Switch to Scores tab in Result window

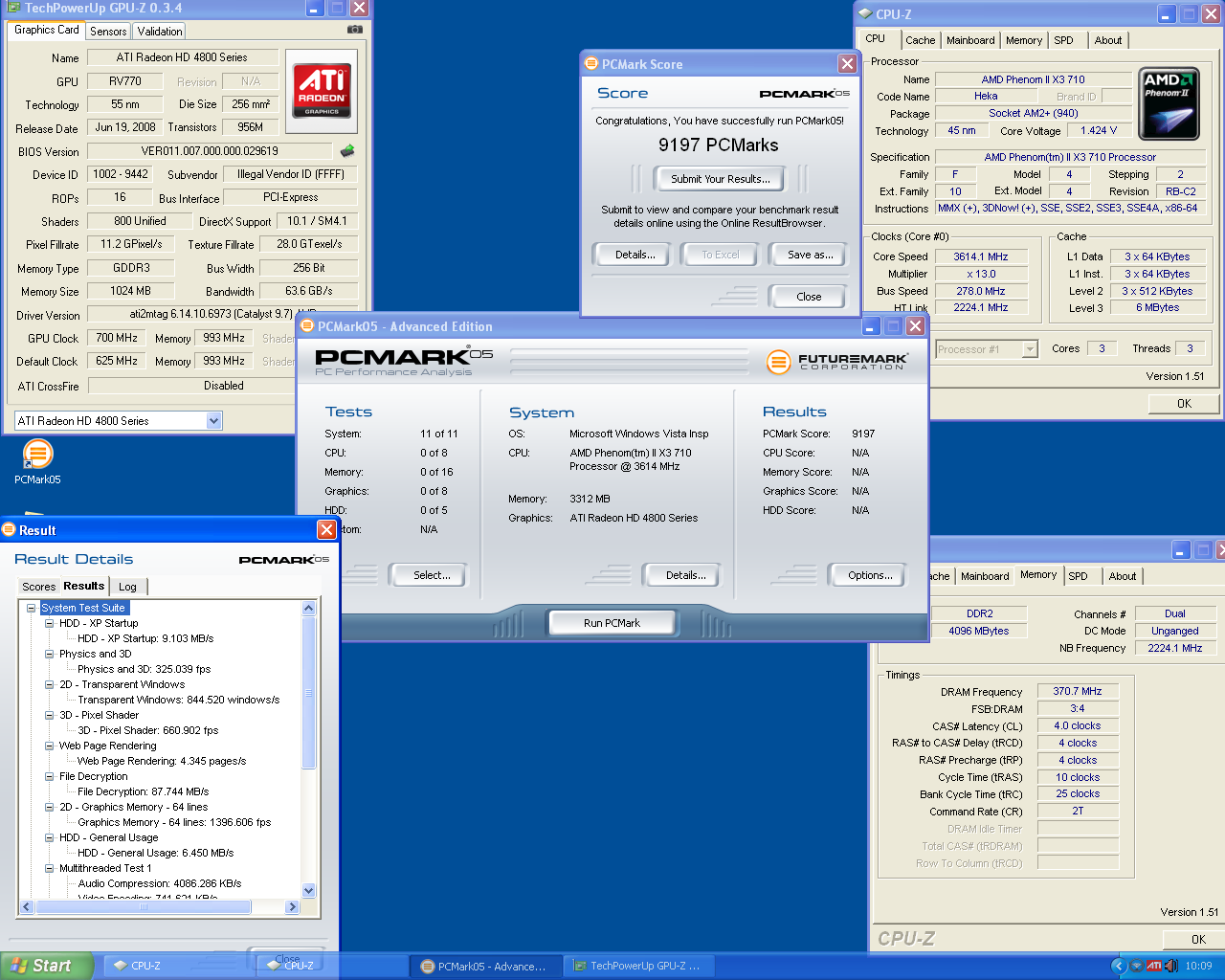coord(38,587)
